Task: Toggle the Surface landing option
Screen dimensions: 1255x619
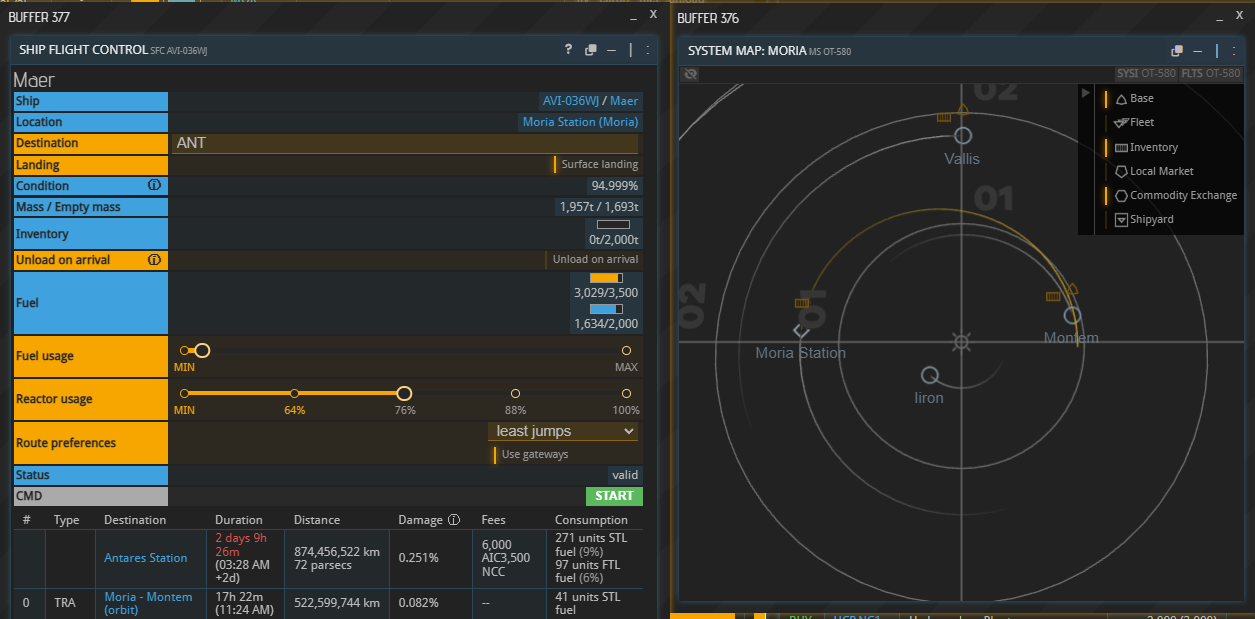Action: [597, 165]
